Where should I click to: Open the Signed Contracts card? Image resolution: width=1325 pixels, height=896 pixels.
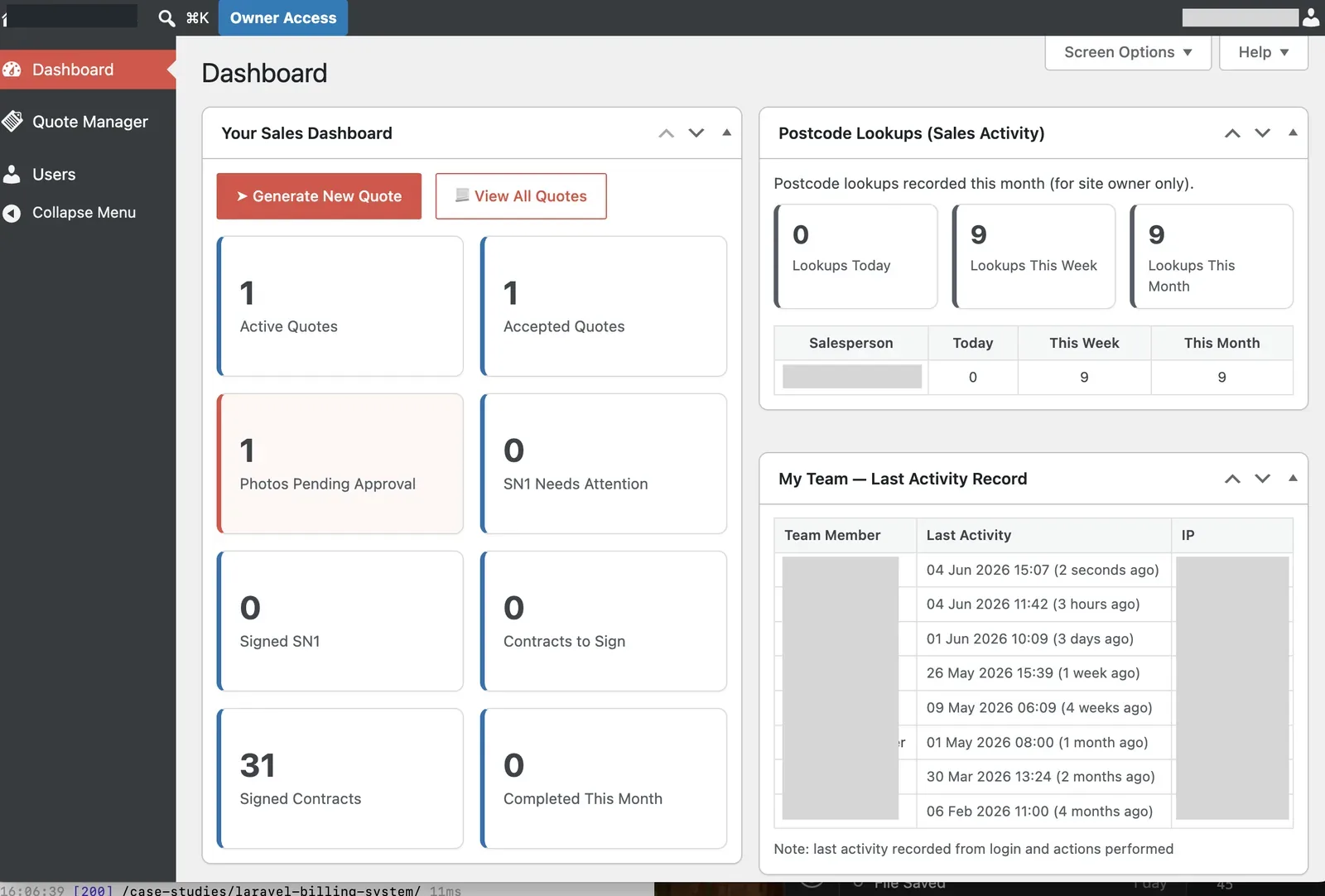[340, 778]
